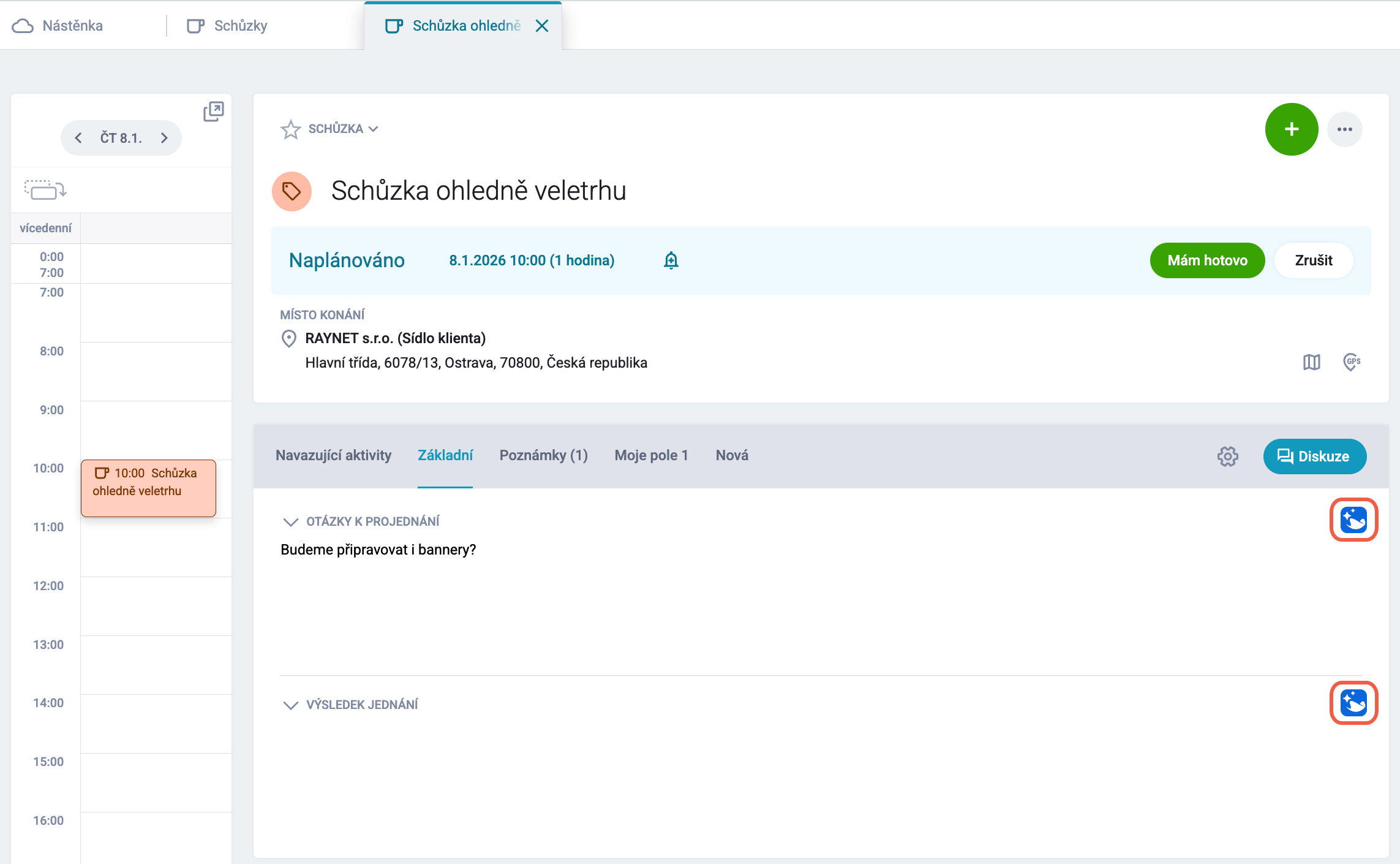Open the Poznámky (1) tab
Viewport: 1400px width, 864px height.
pyautogui.click(x=544, y=455)
